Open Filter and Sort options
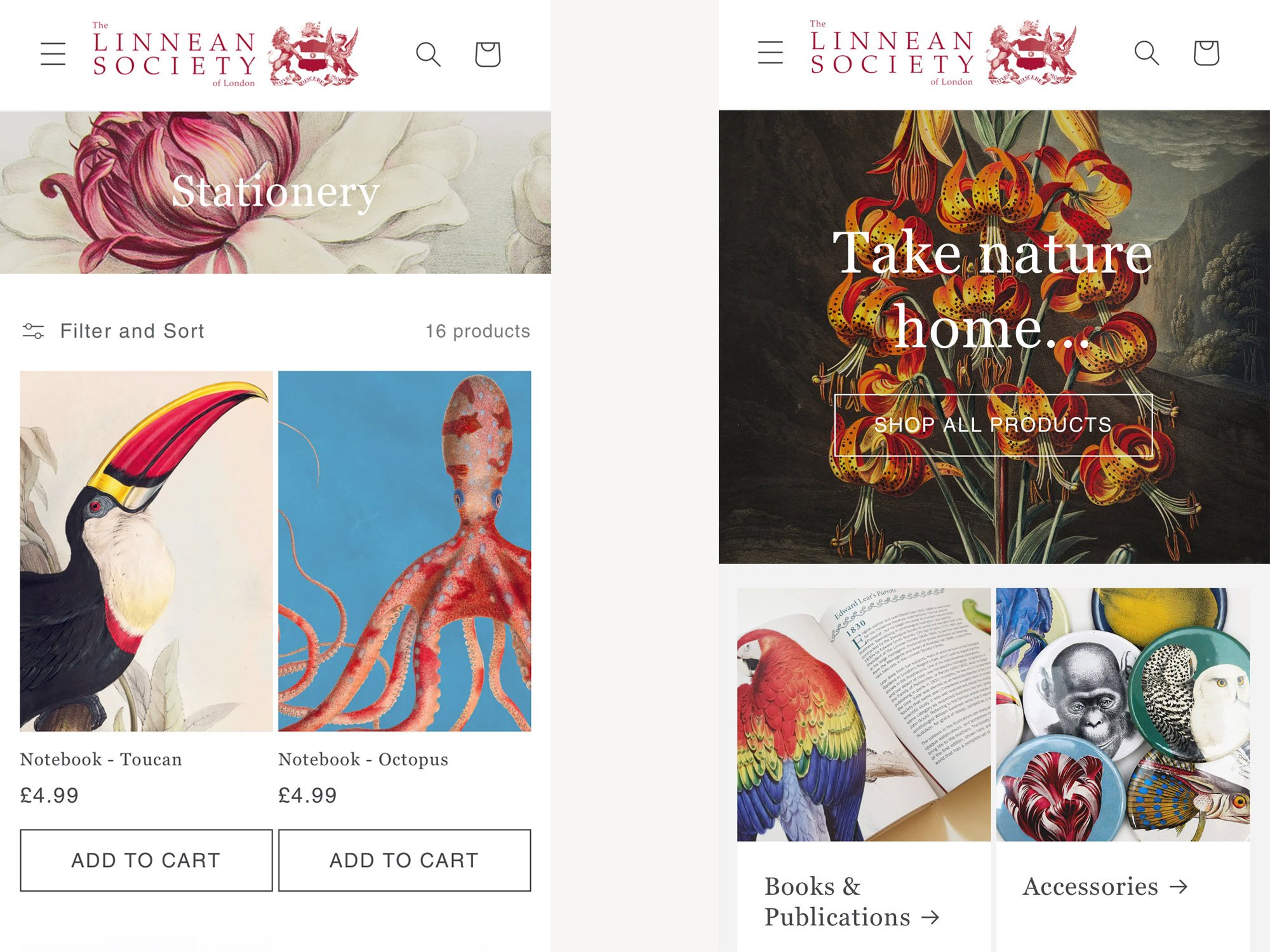 114,331
